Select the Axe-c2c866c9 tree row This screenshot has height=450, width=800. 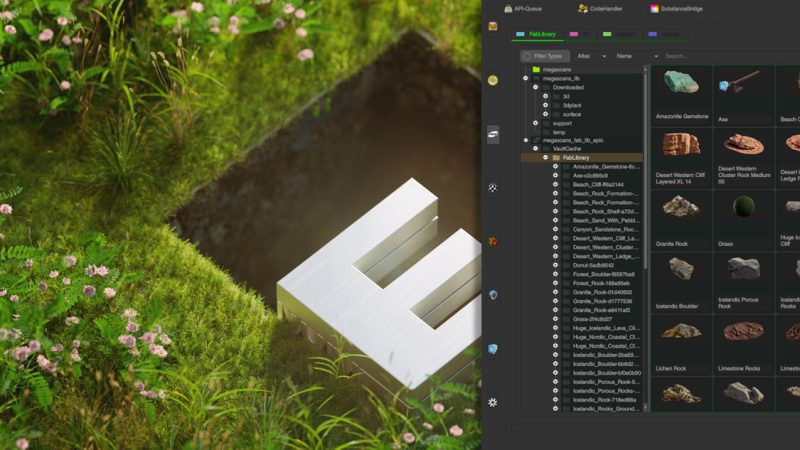(582, 176)
